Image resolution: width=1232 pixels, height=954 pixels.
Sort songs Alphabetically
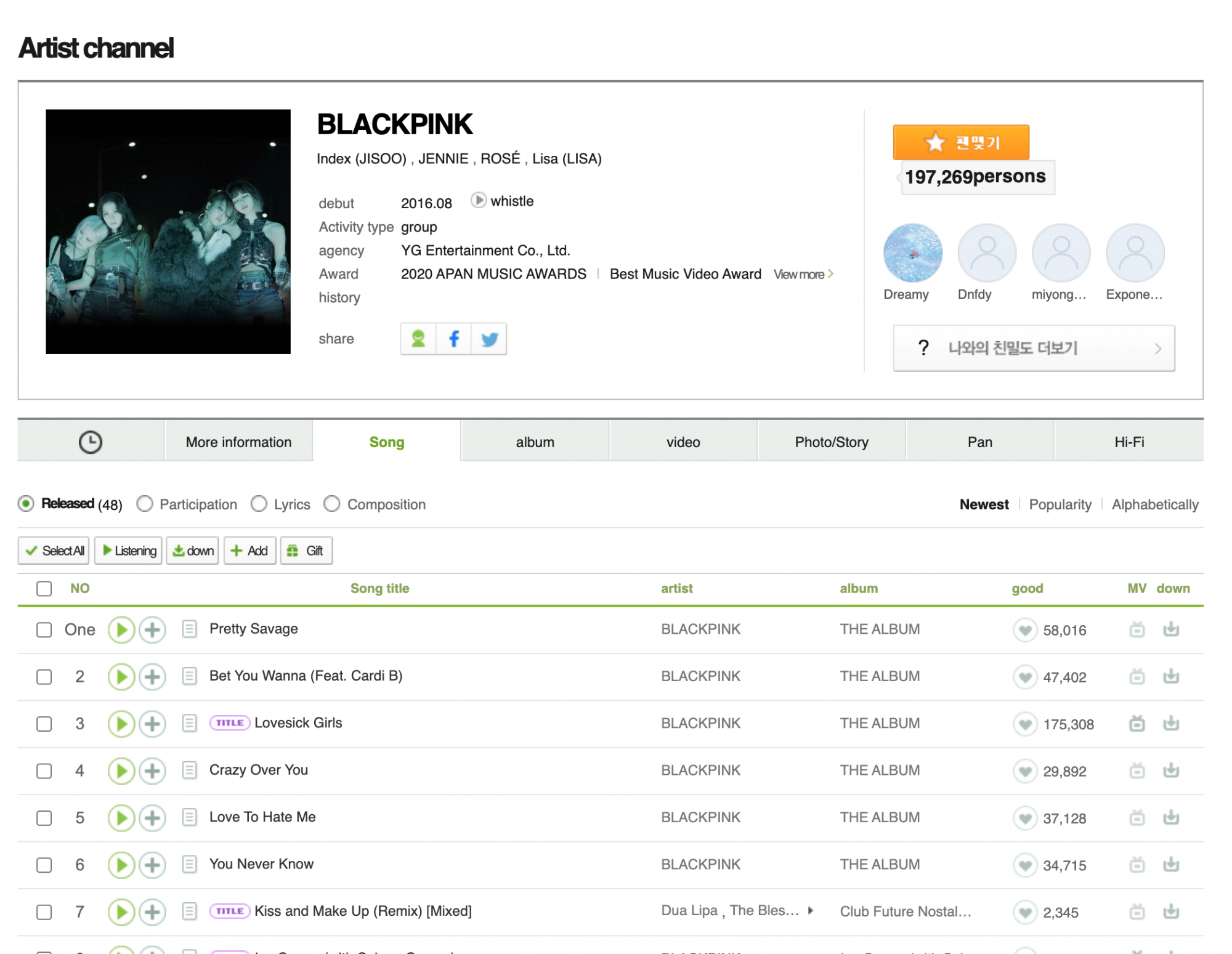coord(1155,504)
